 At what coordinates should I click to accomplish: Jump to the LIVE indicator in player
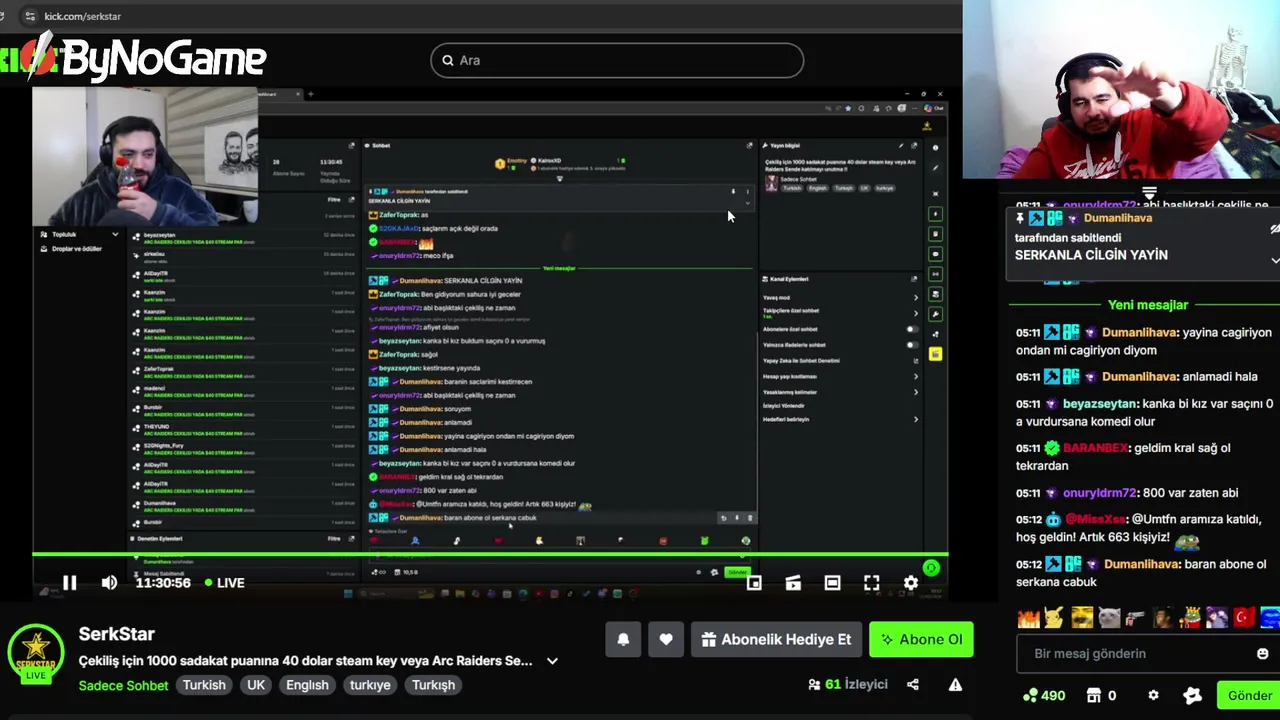(x=224, y=583)
